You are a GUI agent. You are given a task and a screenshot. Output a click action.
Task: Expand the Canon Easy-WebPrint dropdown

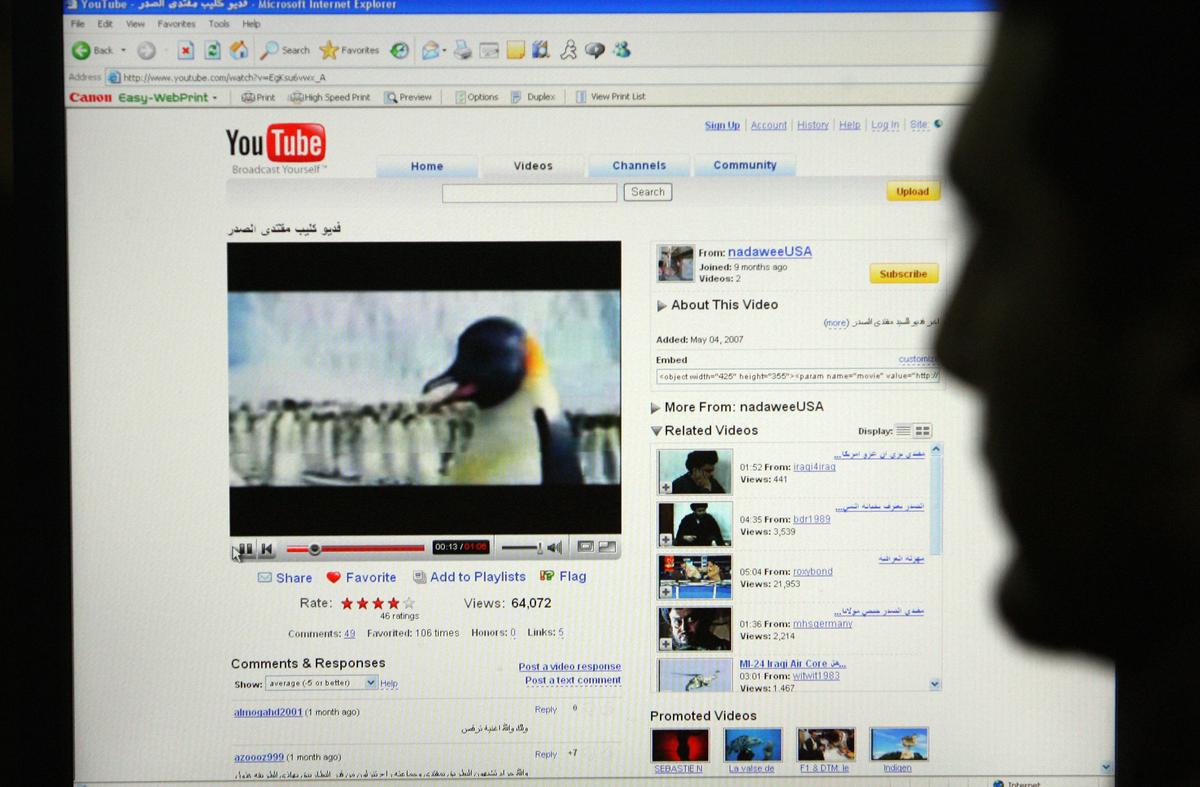pos(213,97)
